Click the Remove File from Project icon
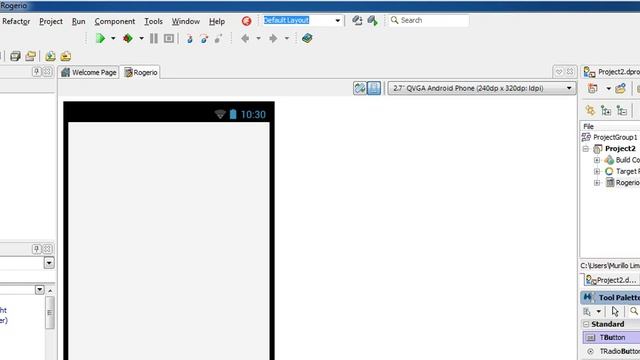 pos(65,56)
